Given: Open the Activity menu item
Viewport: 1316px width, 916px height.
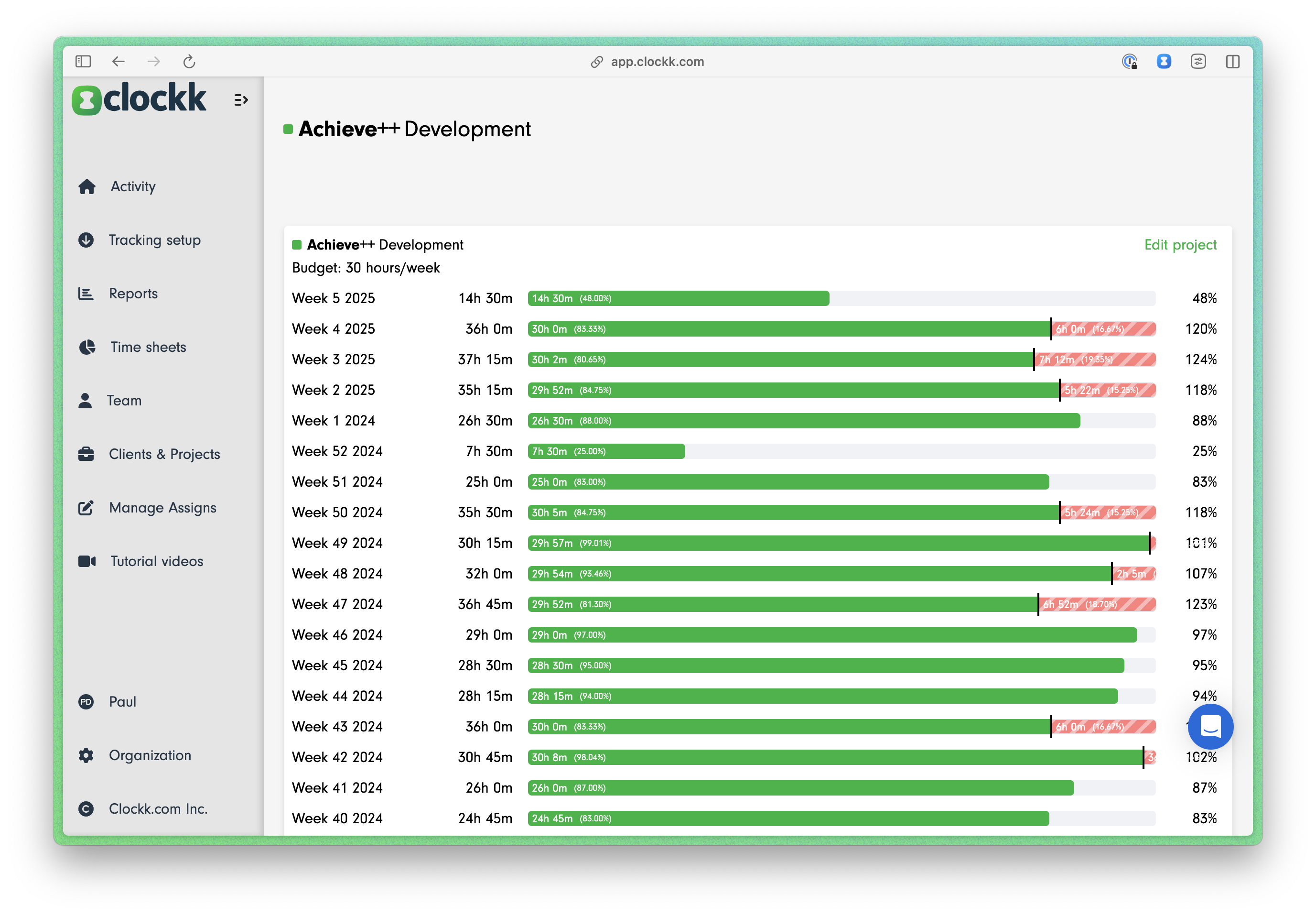Looking at the screenshot, I should click(x=133, y=186).
